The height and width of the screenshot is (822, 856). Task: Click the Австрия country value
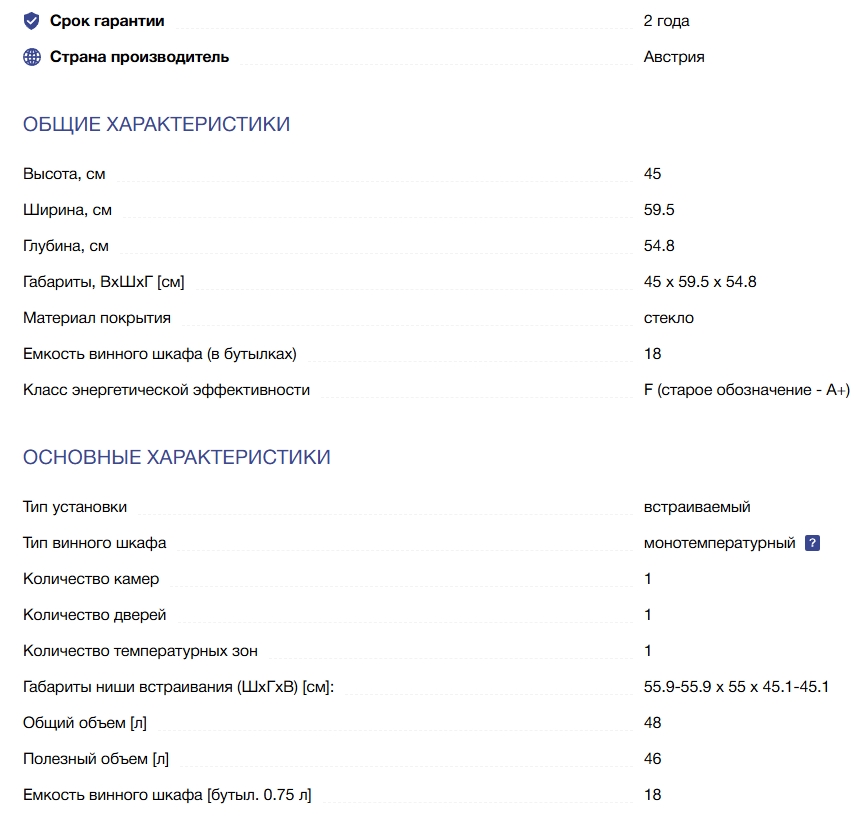(674, 57)
